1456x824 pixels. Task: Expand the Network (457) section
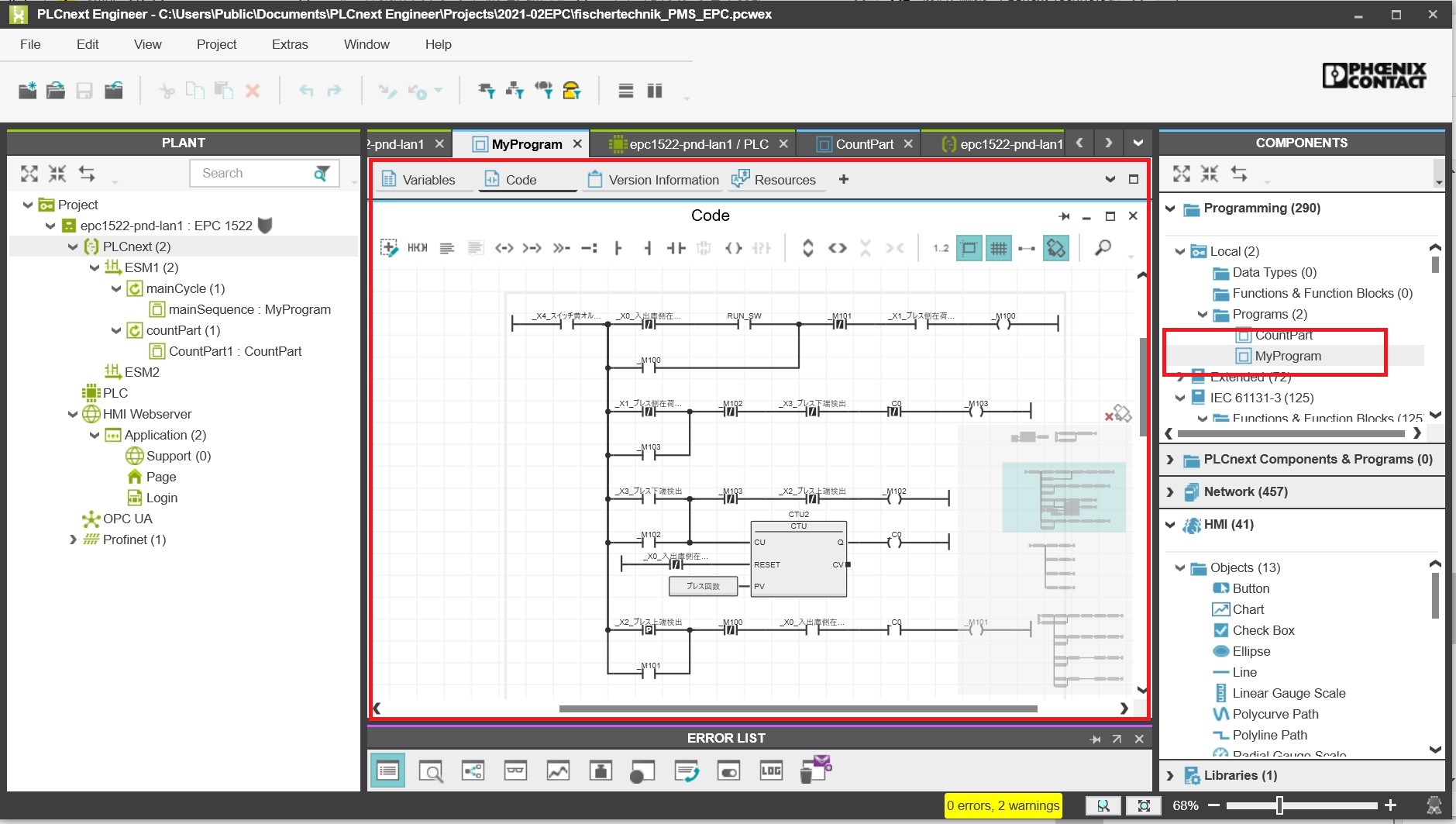(x=1170, y=492)
